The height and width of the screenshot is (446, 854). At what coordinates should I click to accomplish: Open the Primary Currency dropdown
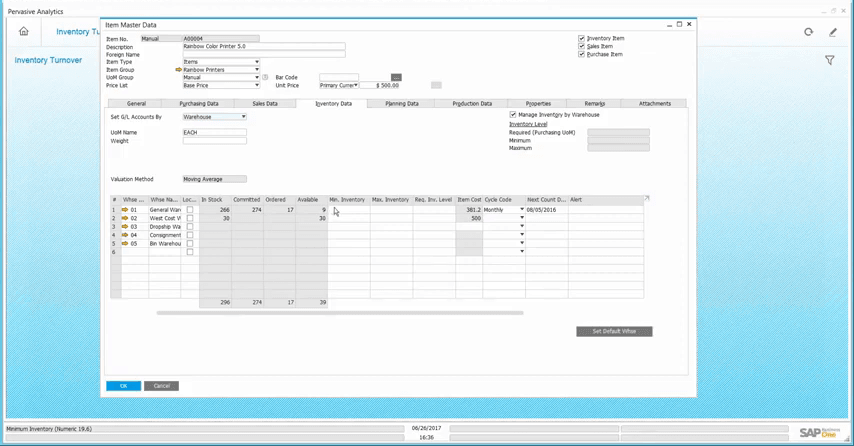(356, 85)
